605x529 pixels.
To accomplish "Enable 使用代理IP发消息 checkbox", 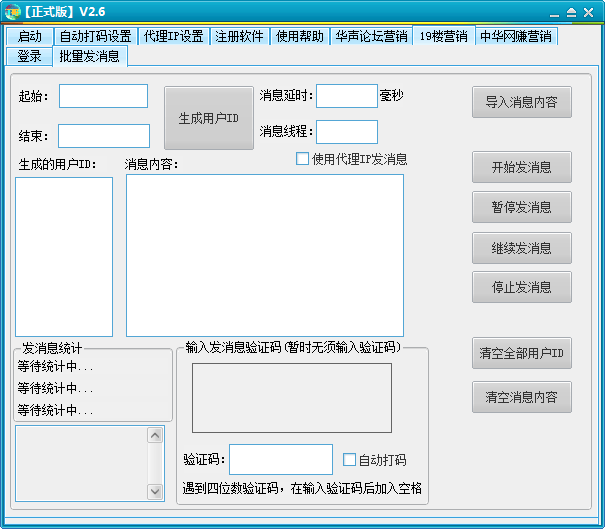I will 303,159.
